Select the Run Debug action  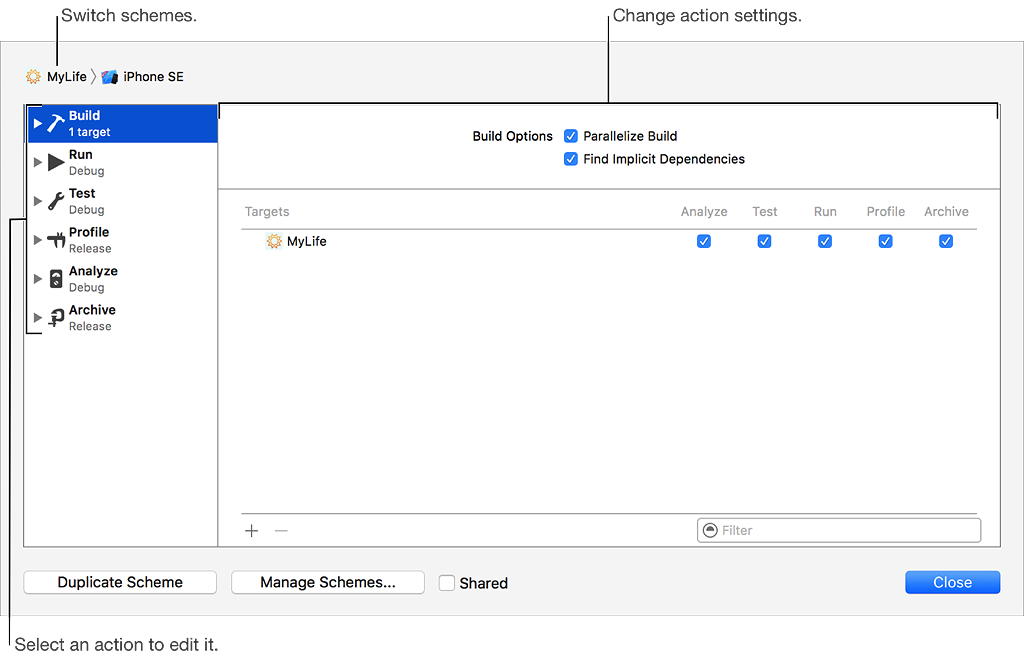[x=123, y=162]
